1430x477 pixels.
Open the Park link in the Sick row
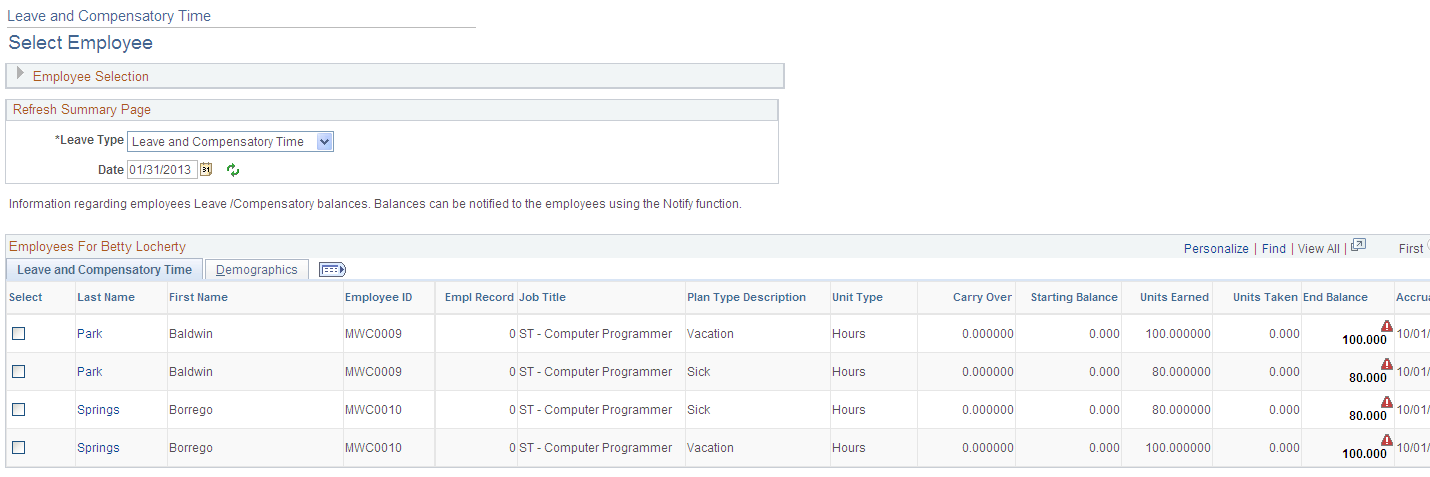[90, 372]
